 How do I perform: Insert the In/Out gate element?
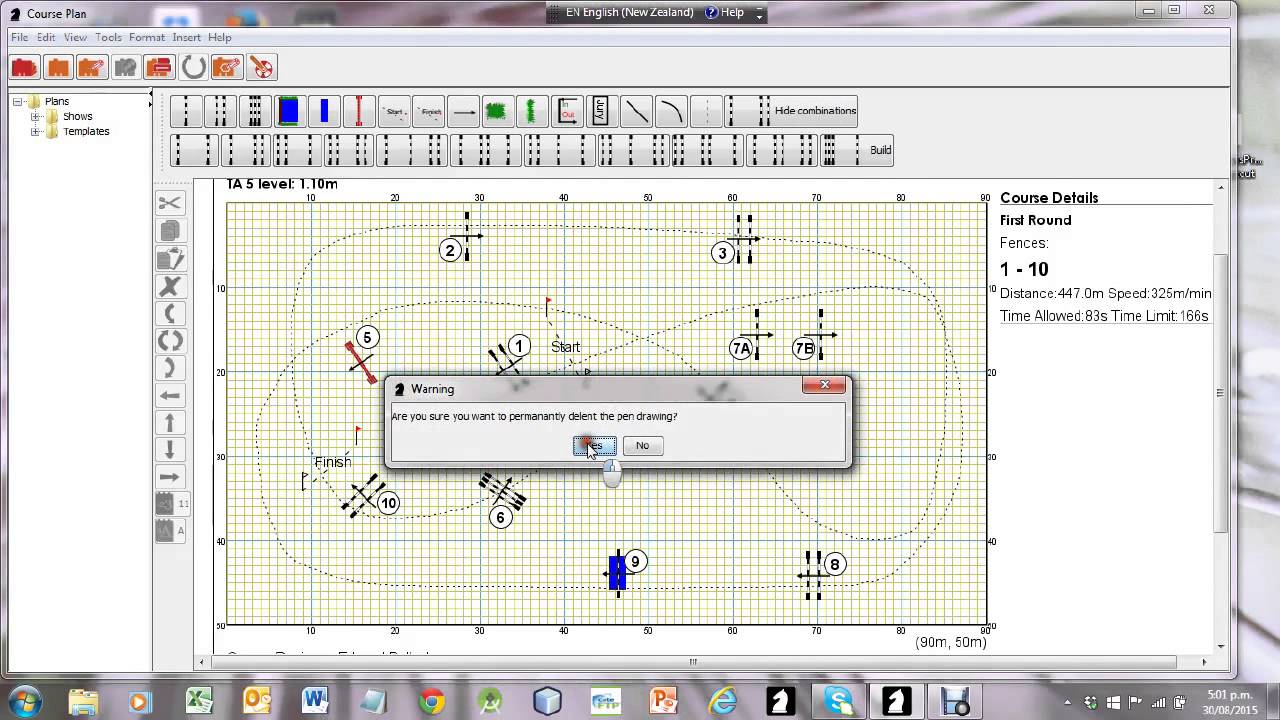[x=567, y=111]
